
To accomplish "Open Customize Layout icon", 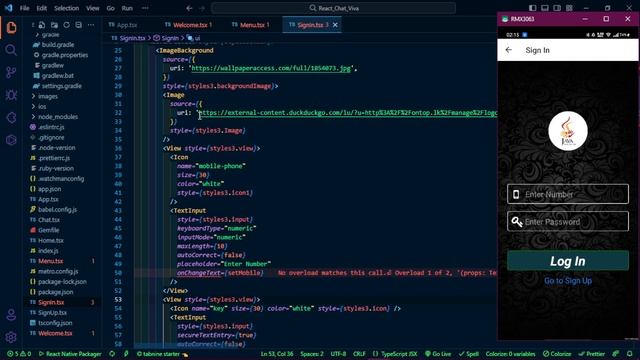I will coord(569,8).
